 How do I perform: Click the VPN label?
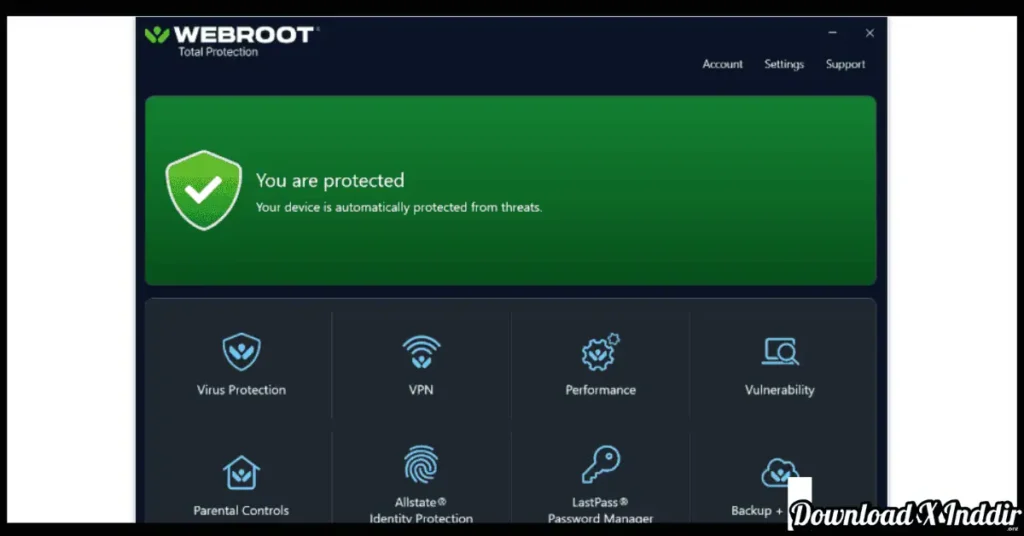[421, 390]
